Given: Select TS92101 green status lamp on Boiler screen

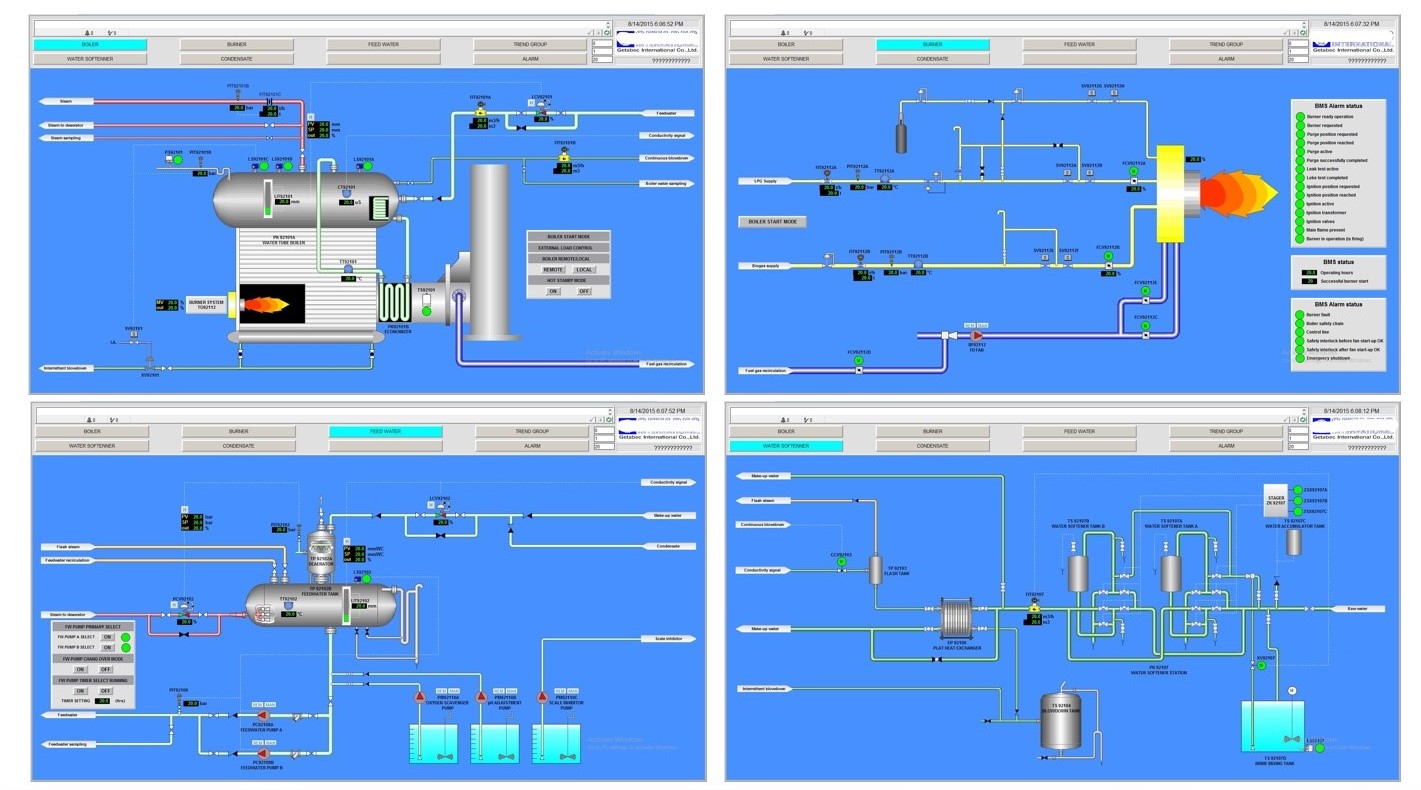Looking at the screenshot, I should (x=426, y=312).
